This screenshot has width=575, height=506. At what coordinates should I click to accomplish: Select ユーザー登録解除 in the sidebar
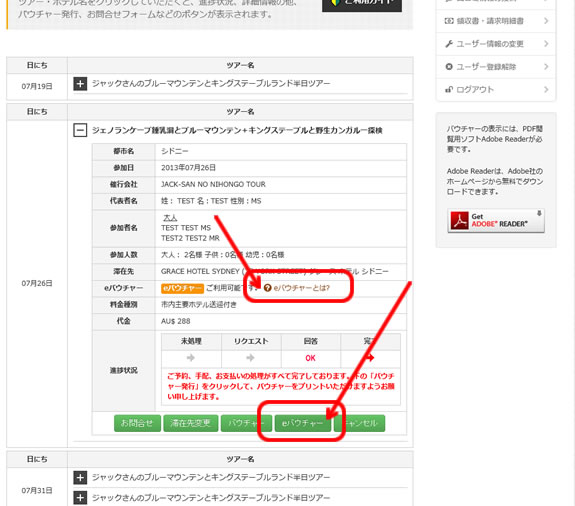pyautogui.click(x=496, y=67)
